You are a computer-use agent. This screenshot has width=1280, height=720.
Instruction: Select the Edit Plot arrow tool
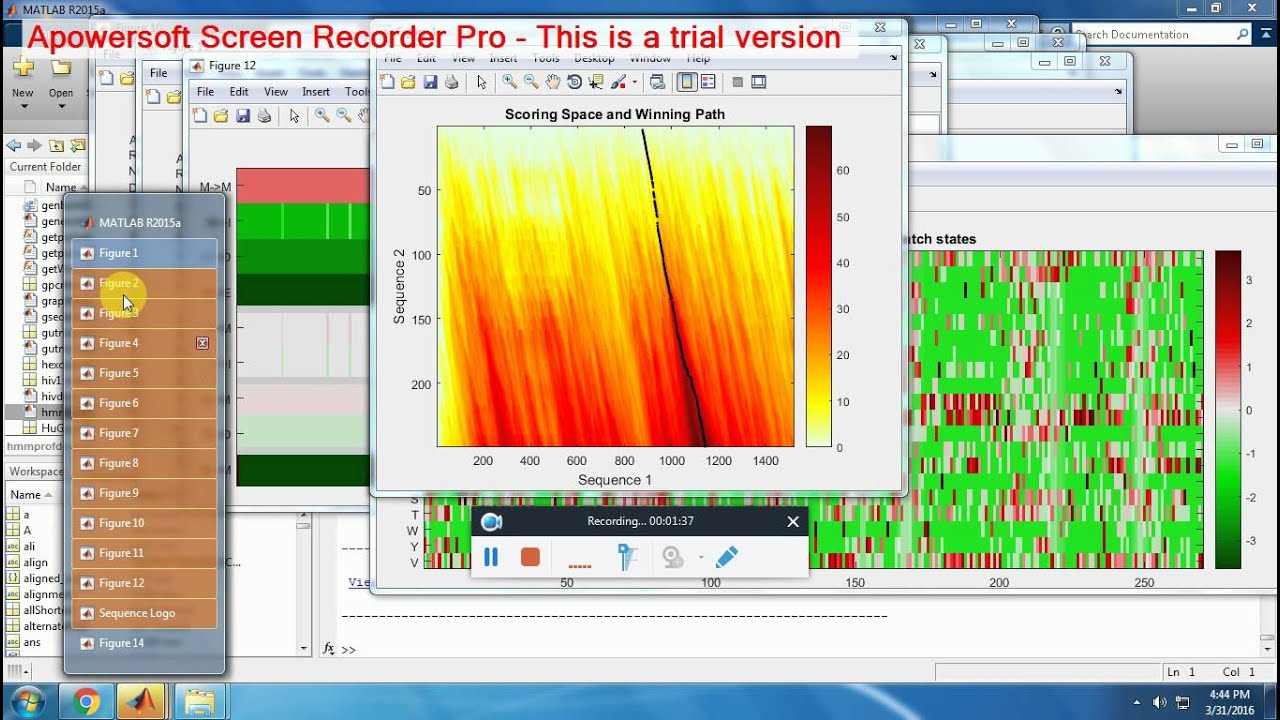coord(481,82)
